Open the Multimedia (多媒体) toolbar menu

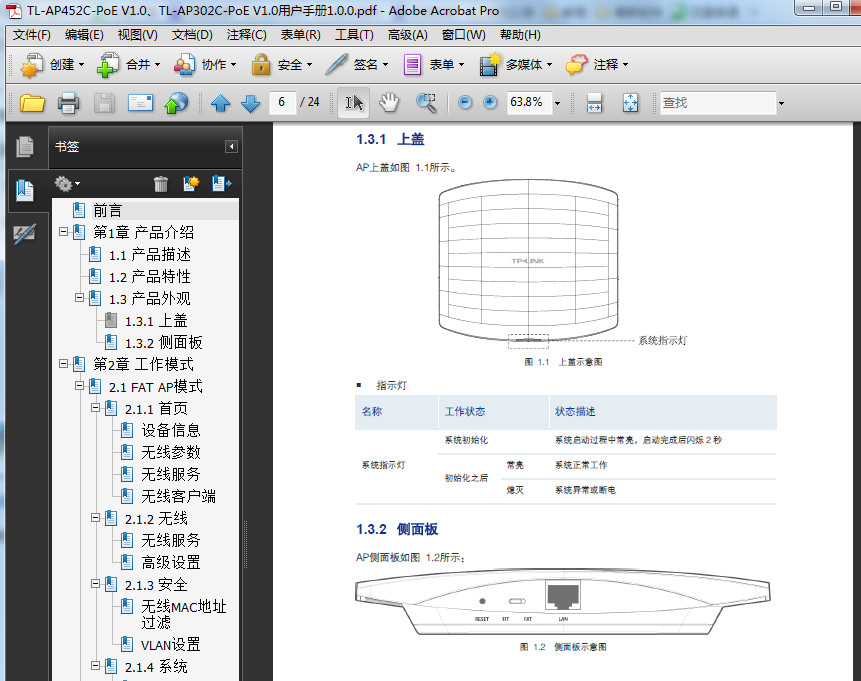coord(516,65)
